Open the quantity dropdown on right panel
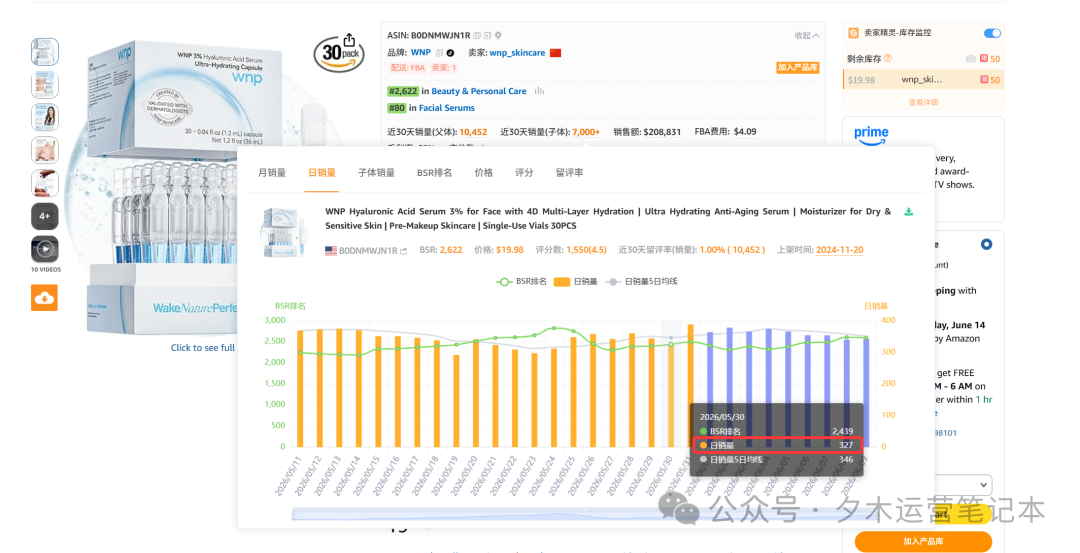1080x553 pixels. pos(964,484)
